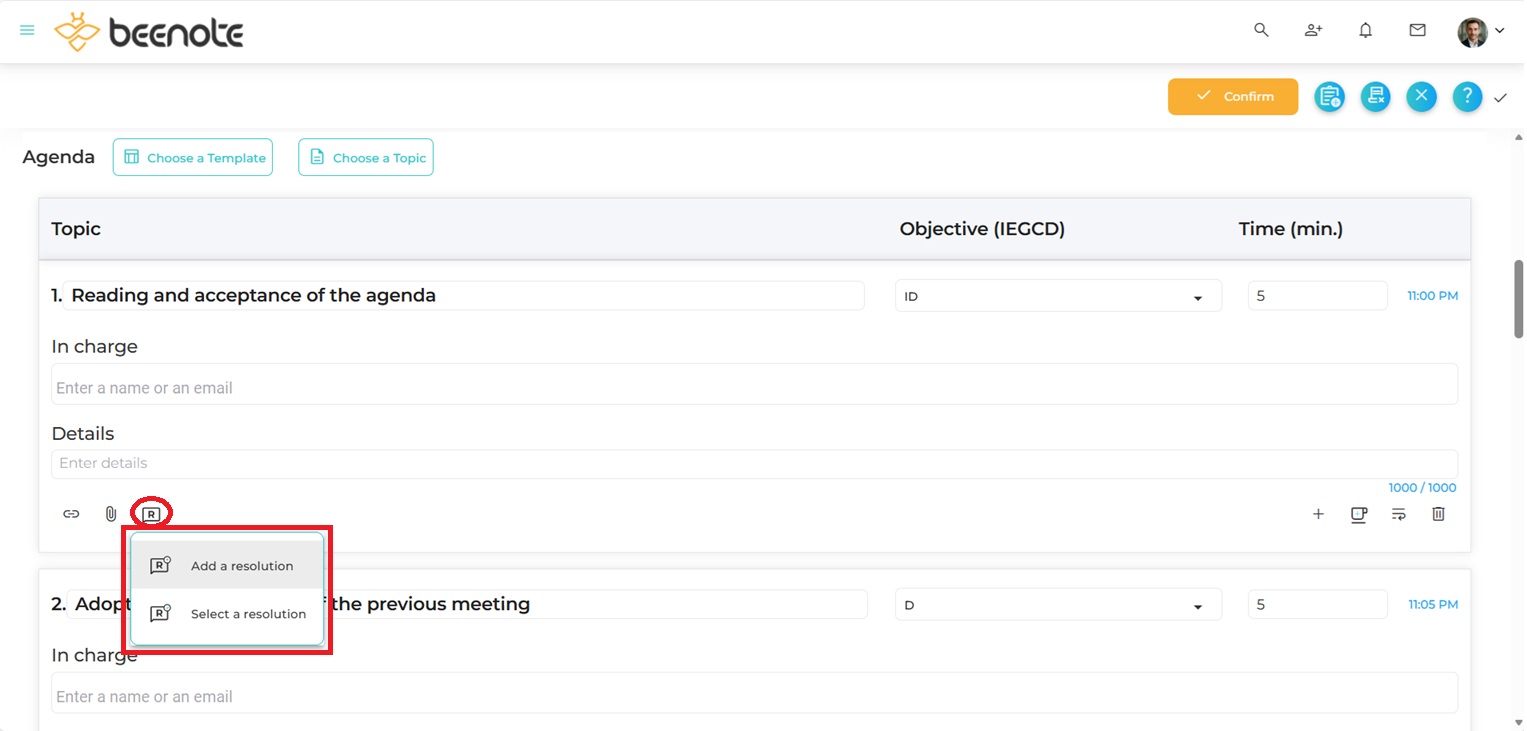The height and width of the screenshot is (731, 1527).
Task: Click the blue help question mark button
Action: pyautogui.click(x=1466, y=97)
